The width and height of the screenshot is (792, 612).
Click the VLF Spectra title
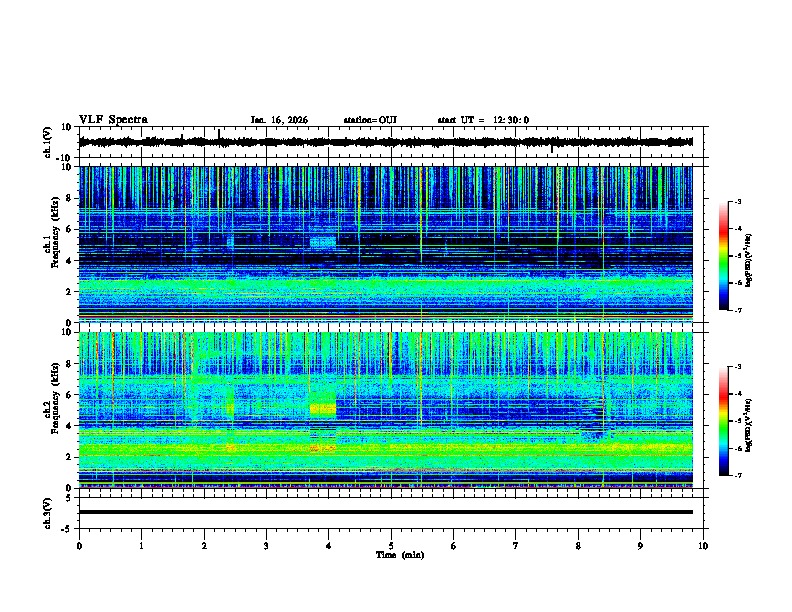(x=113, y=120)
